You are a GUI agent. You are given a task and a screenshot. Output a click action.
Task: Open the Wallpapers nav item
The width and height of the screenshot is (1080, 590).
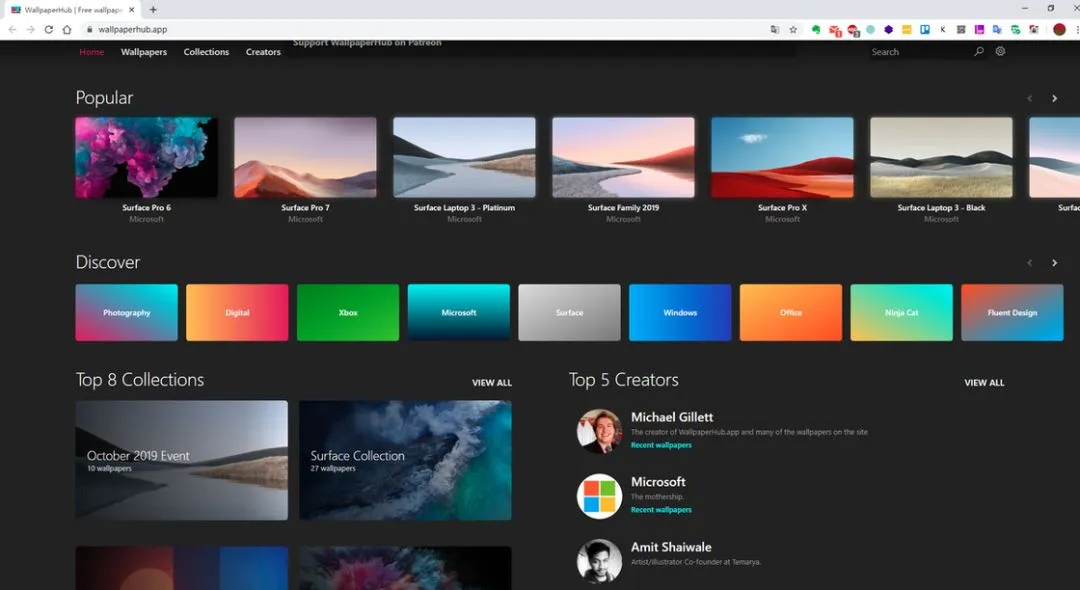click(x=144, y=52)
